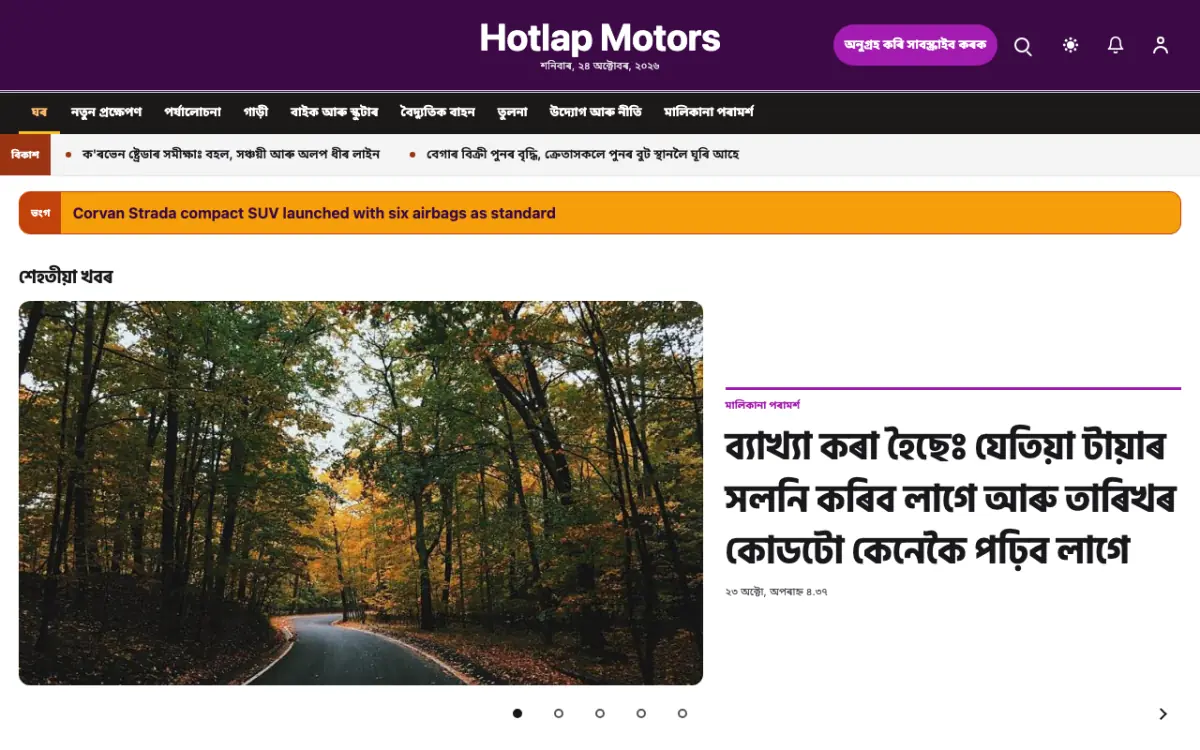Viewport: 1200px width, 750px height.
Task: Advance carousel with next arrow chevron
Action: [x=1163, y=714]
